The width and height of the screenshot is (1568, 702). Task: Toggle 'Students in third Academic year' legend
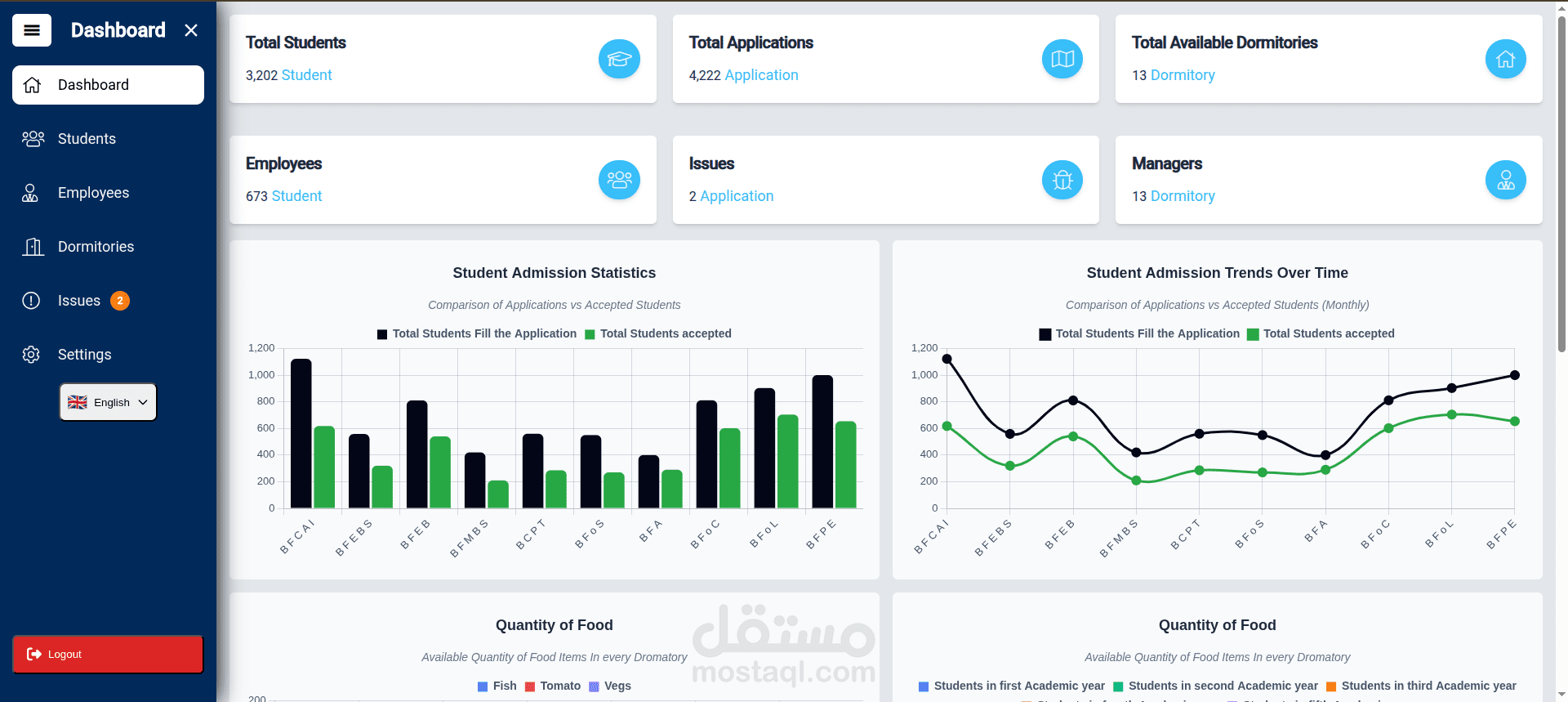pyautogui.click(x=1421, y=686)
